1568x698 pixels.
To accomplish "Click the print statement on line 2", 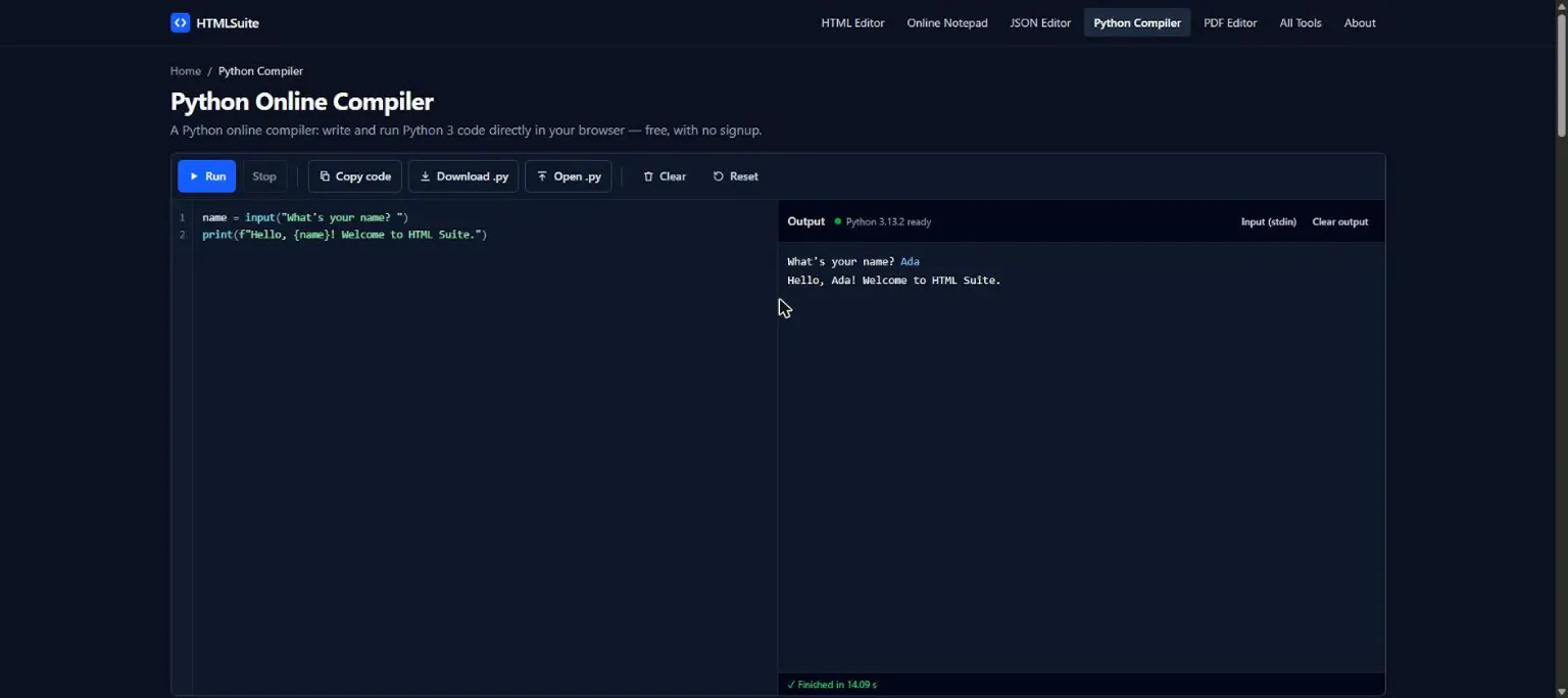I will point(344,235).
